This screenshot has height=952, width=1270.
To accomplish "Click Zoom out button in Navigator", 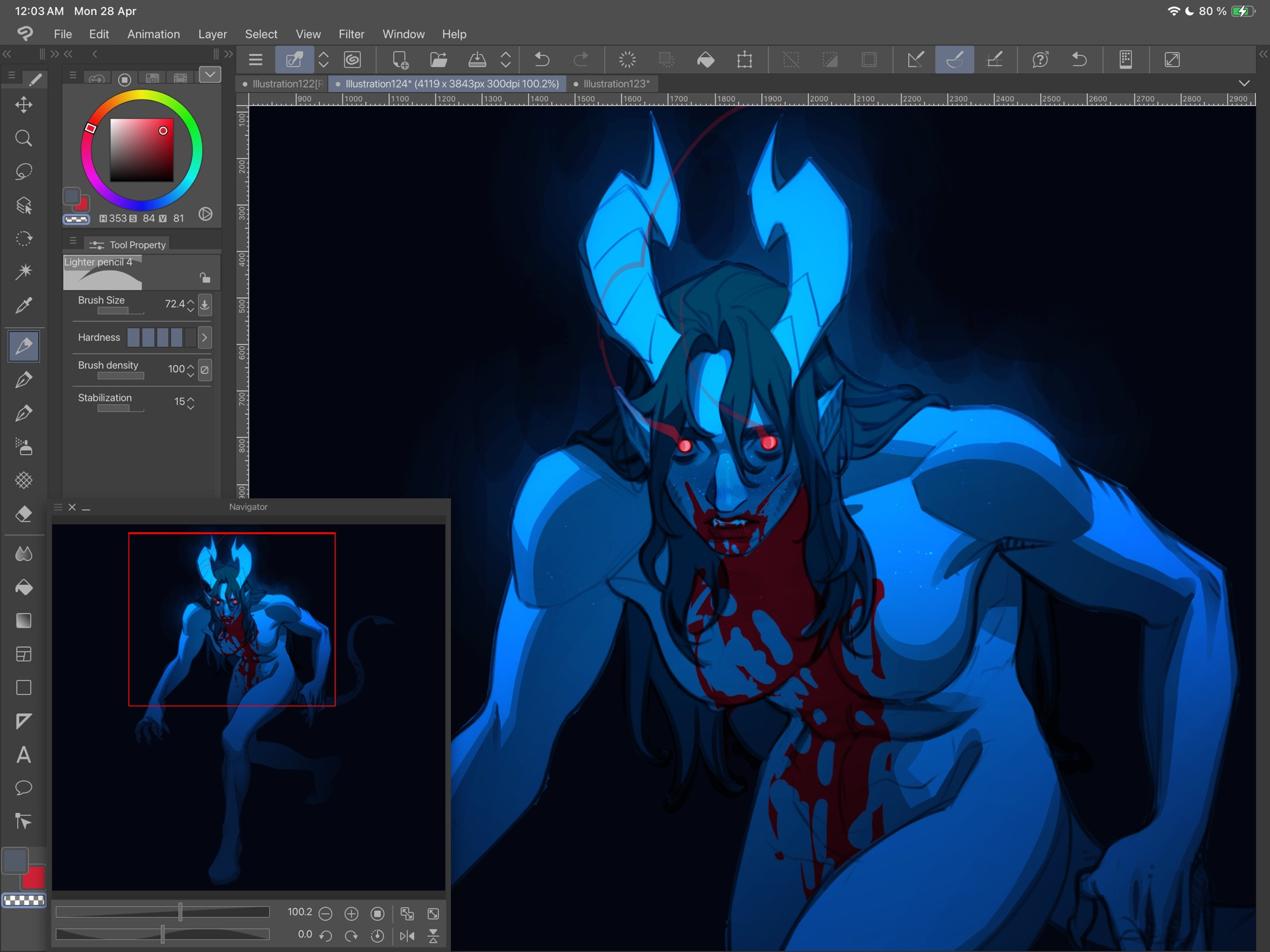I will coord(325,914).
